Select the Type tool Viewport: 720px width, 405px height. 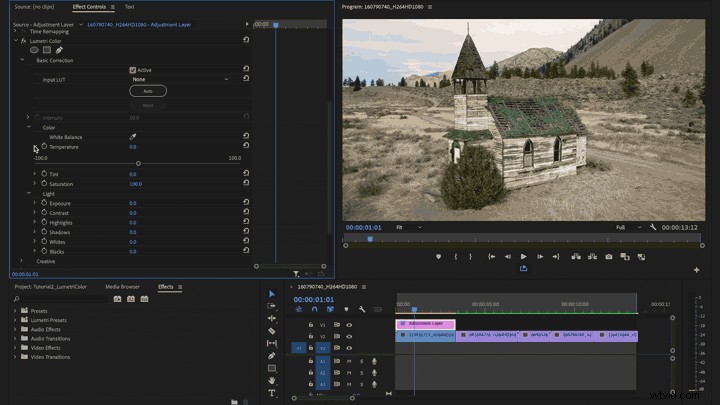tap(272, 393)
